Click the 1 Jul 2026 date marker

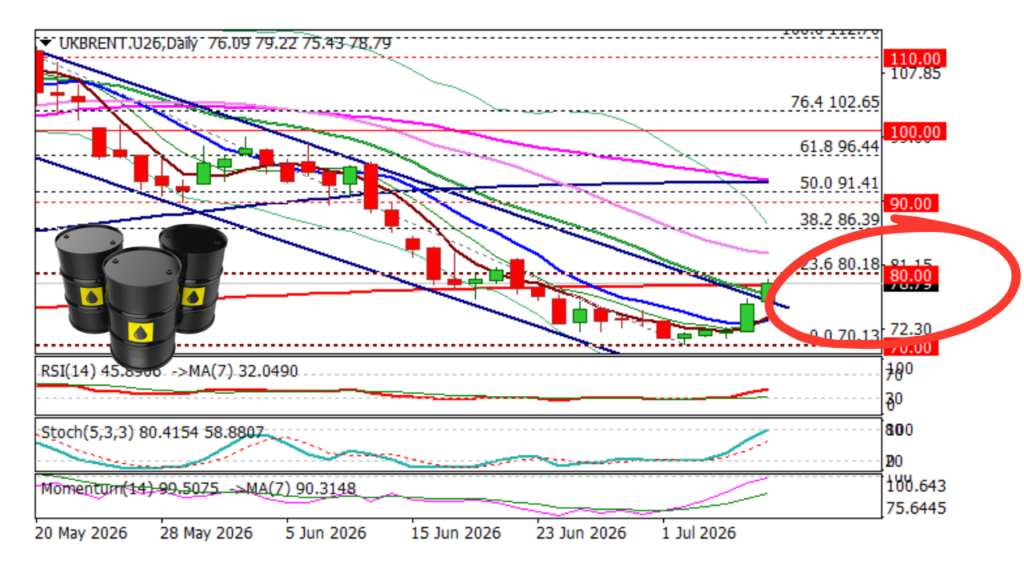click(x=699, y=533)
